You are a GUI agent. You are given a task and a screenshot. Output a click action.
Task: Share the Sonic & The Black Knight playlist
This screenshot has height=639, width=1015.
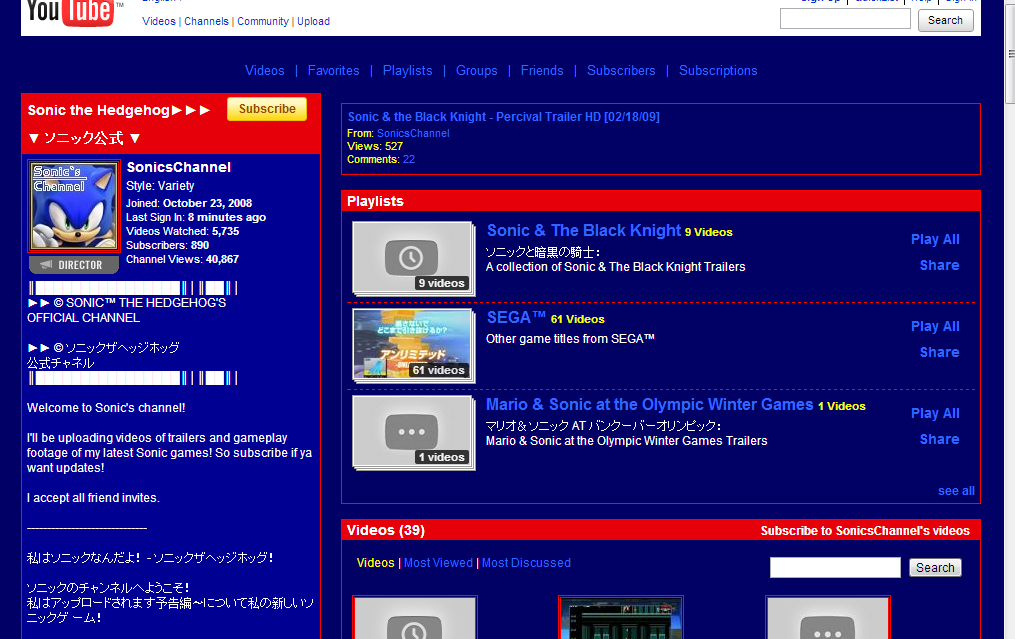tap(939, 265)
